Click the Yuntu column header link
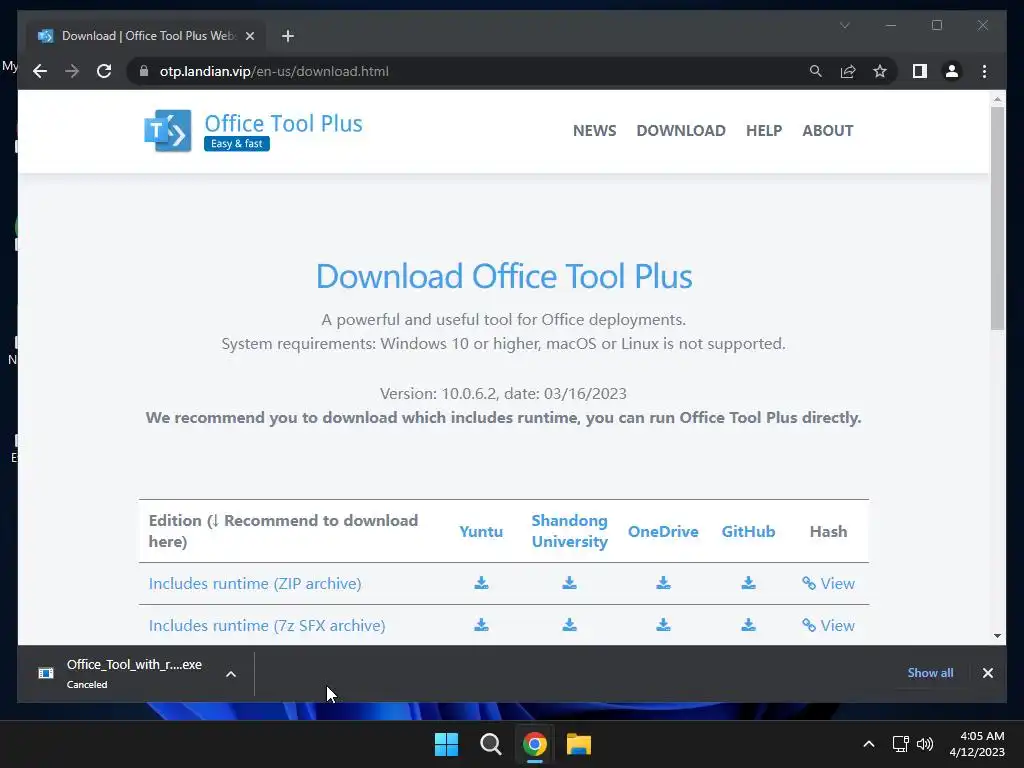This screenshot has height=768, width=1024. 481,532
